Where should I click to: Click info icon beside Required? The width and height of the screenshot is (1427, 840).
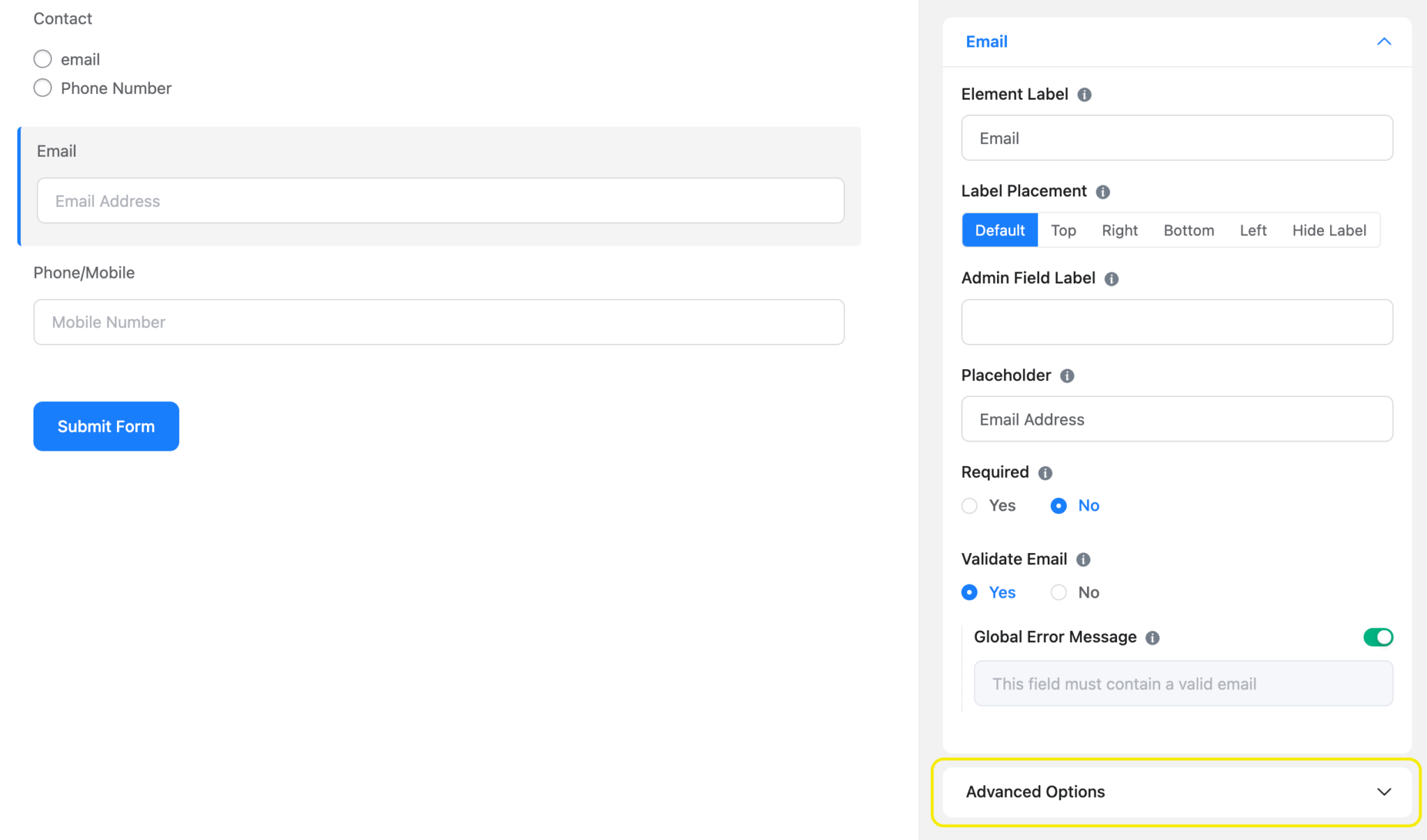(x=1044, y=473)
